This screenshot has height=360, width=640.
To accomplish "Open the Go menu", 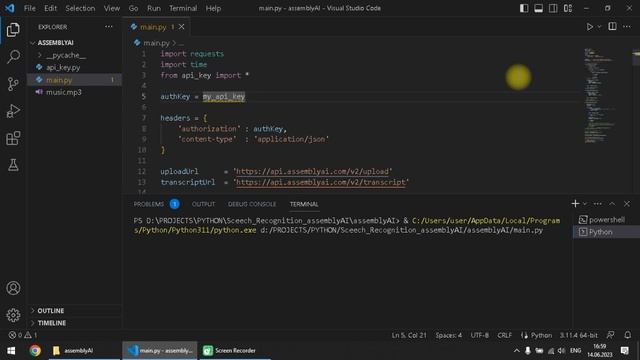I will [x=133, y=8].
